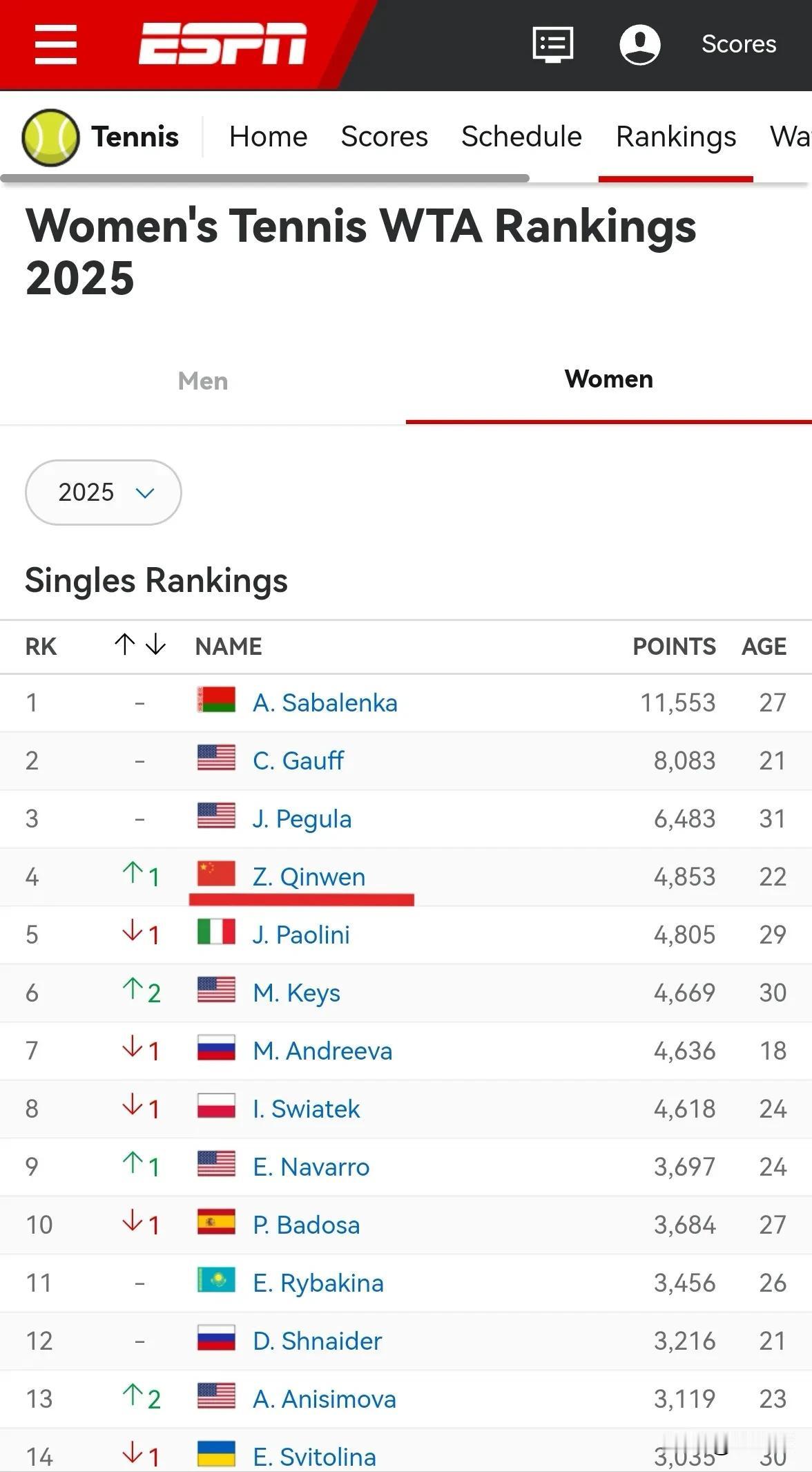Open the scoreboard ticker icon
The image size is (812, 1472).
click(x=552, y=45)
